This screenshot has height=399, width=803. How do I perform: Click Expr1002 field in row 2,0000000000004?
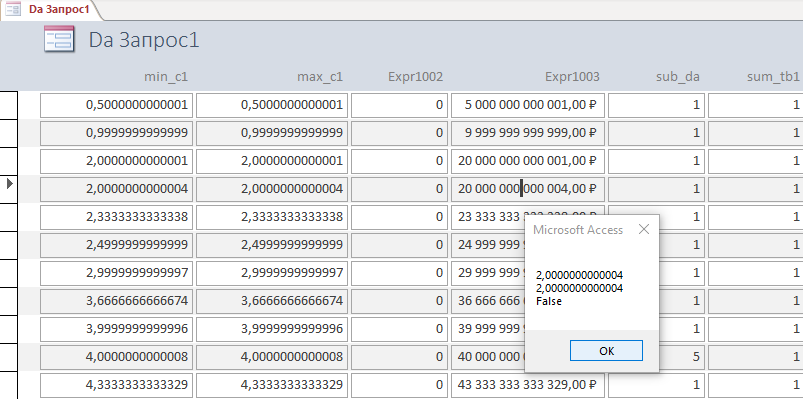pos(399,189)
